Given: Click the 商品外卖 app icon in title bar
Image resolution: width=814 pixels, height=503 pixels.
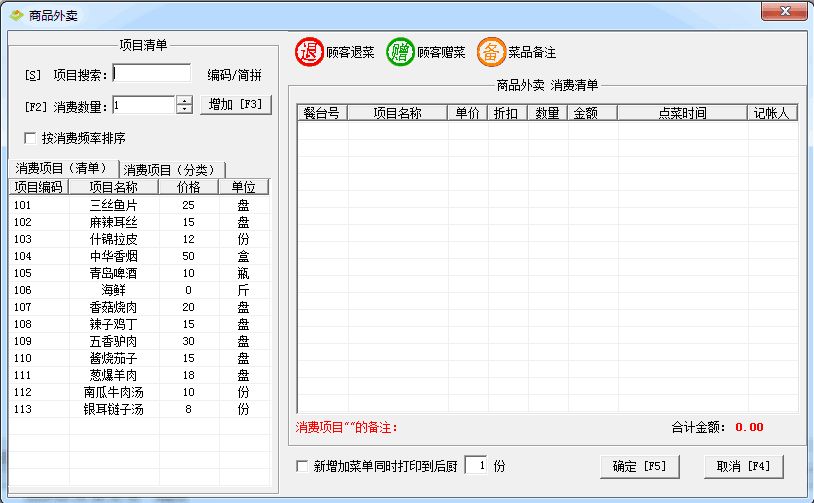Looking at the screenshot, I should click(x=16, y=15).
